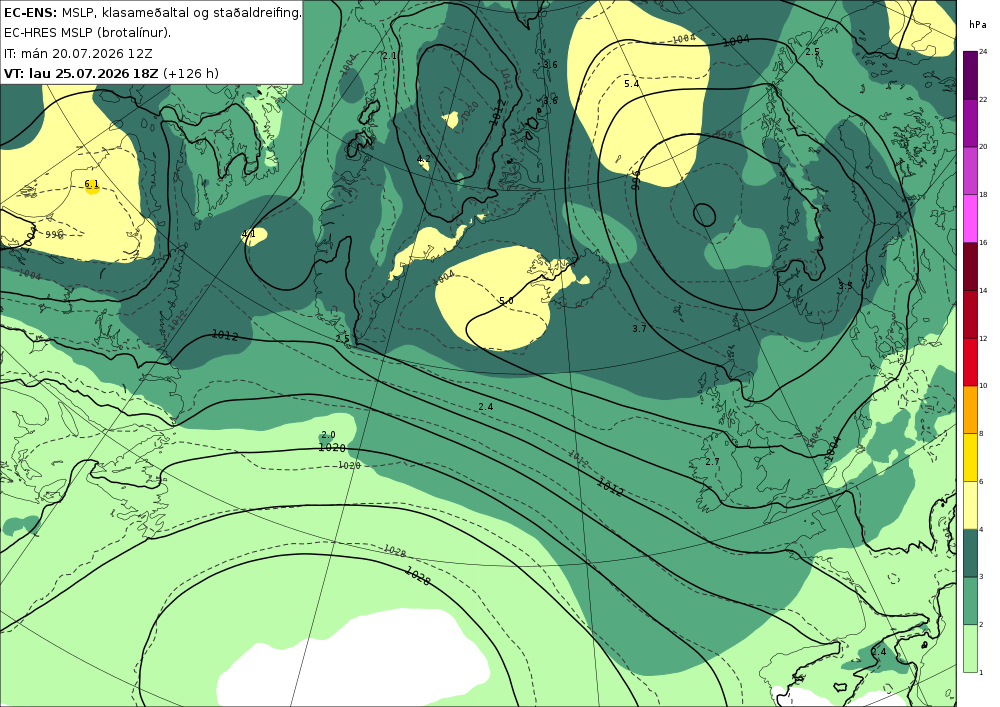The image size is (1000, 707).
Task: Click the 2.7 spread value label
Action: pos(712,462)
